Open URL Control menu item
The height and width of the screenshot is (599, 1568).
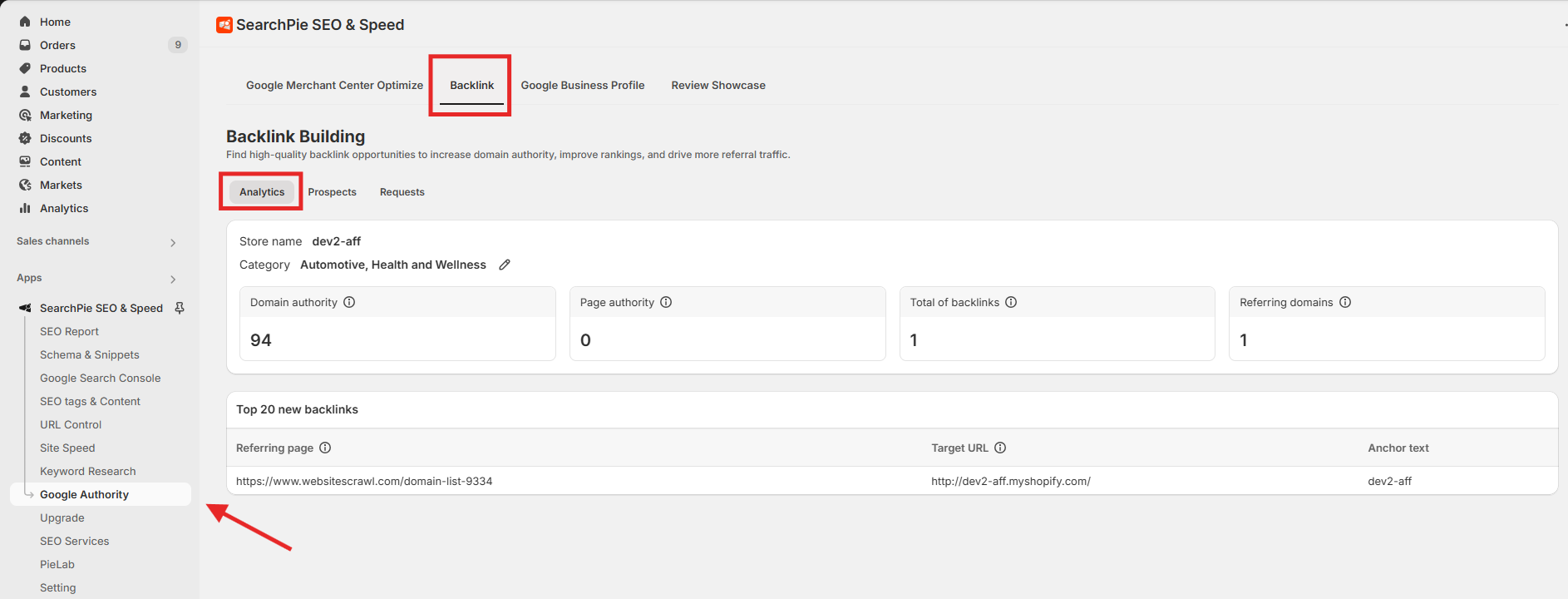point(71,424)
